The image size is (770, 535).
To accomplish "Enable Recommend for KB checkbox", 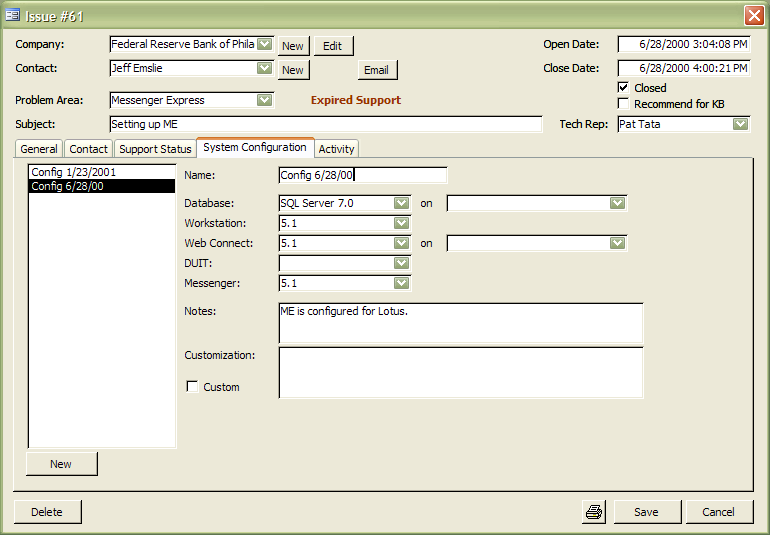I will [624, 104].
